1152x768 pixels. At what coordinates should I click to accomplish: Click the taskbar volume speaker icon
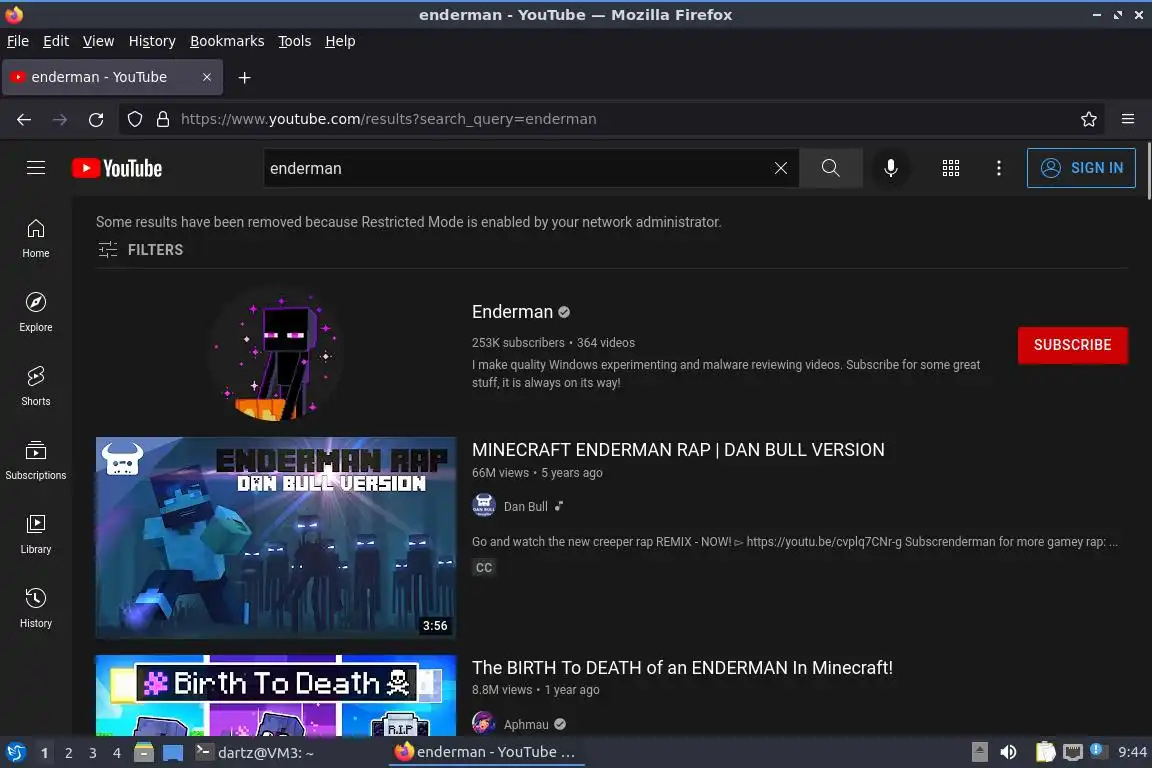1009,753
